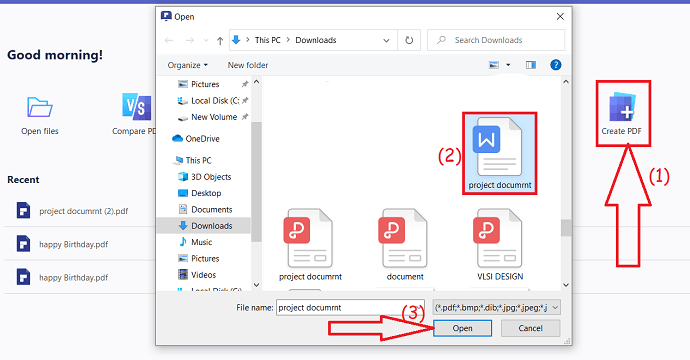Click the Documents folder icon
Viewport: 690px width, 360px height.
tap(183, 209)
